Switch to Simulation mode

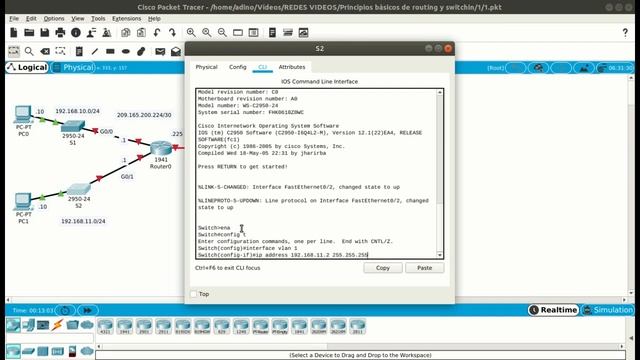click(x=608, y=310)
